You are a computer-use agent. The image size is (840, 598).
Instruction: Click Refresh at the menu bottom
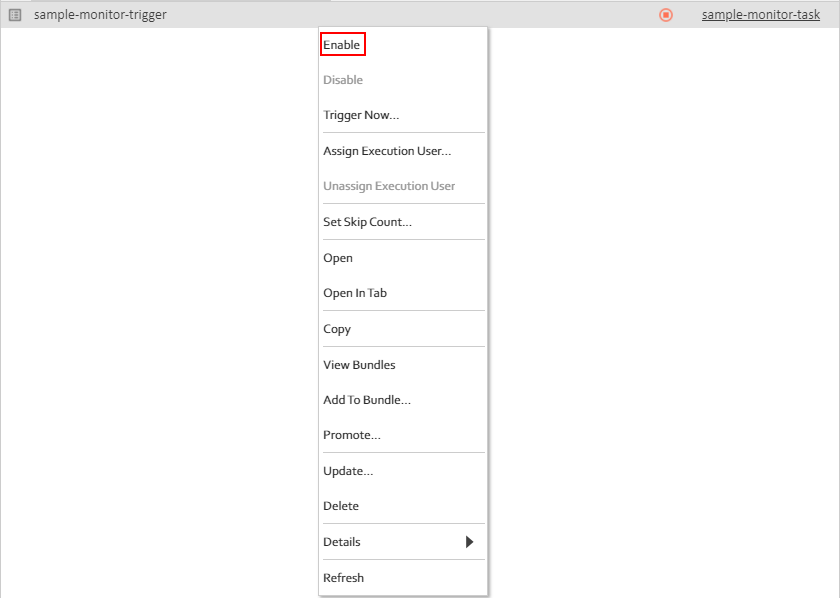pyautogui.click(x=344, y=578)
